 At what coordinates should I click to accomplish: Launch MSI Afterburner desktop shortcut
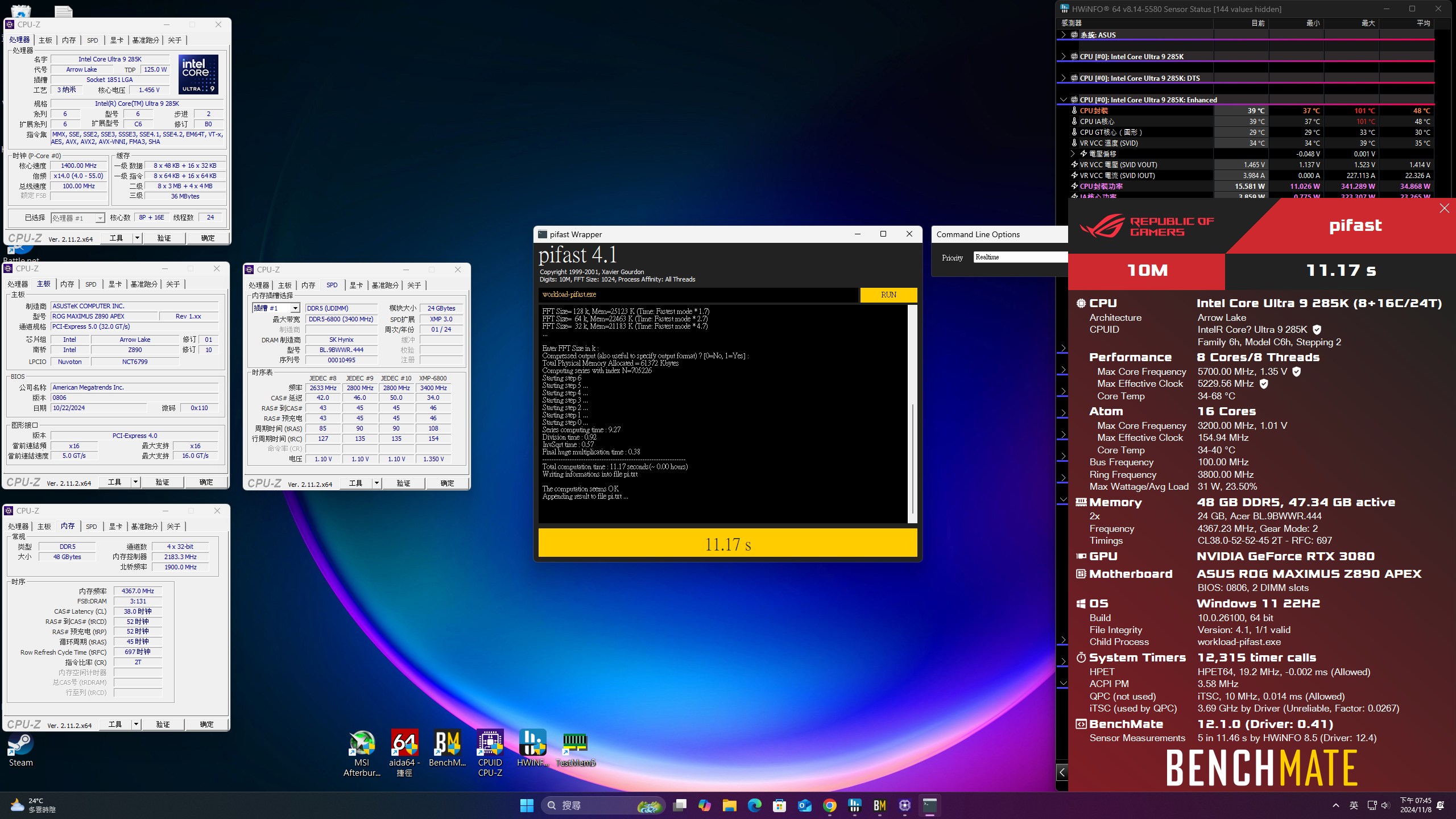click(362, 754)
